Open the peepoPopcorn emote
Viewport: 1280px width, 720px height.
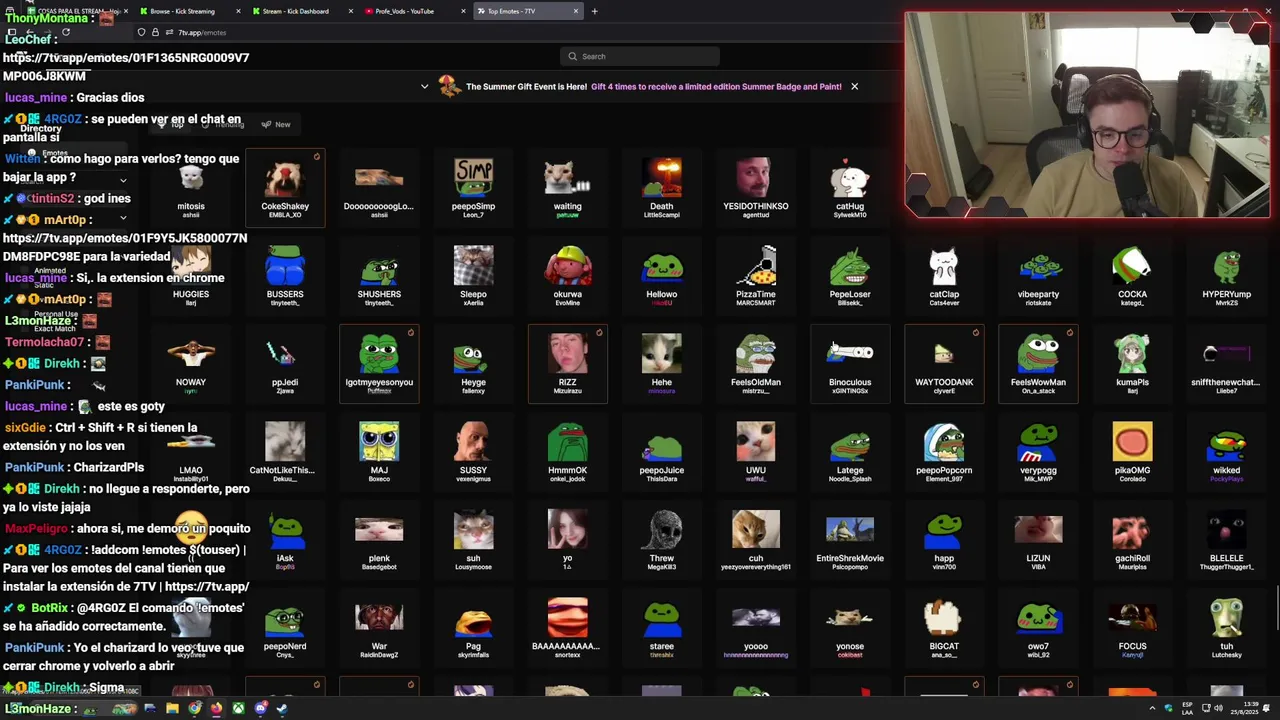pyautogui.click(x=944, y=452)
